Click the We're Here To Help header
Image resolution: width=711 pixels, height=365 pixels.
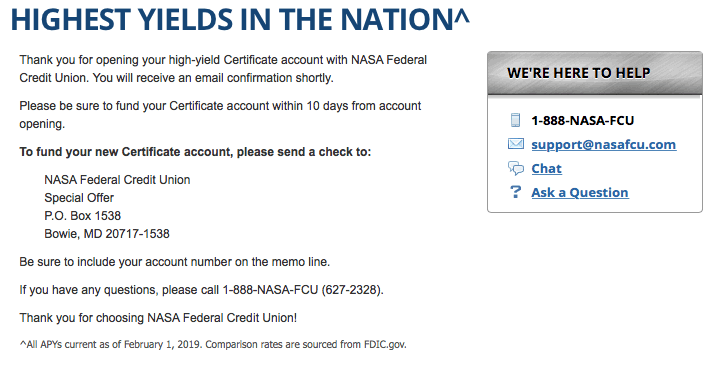pyautogui.click(x=579, y=73)
